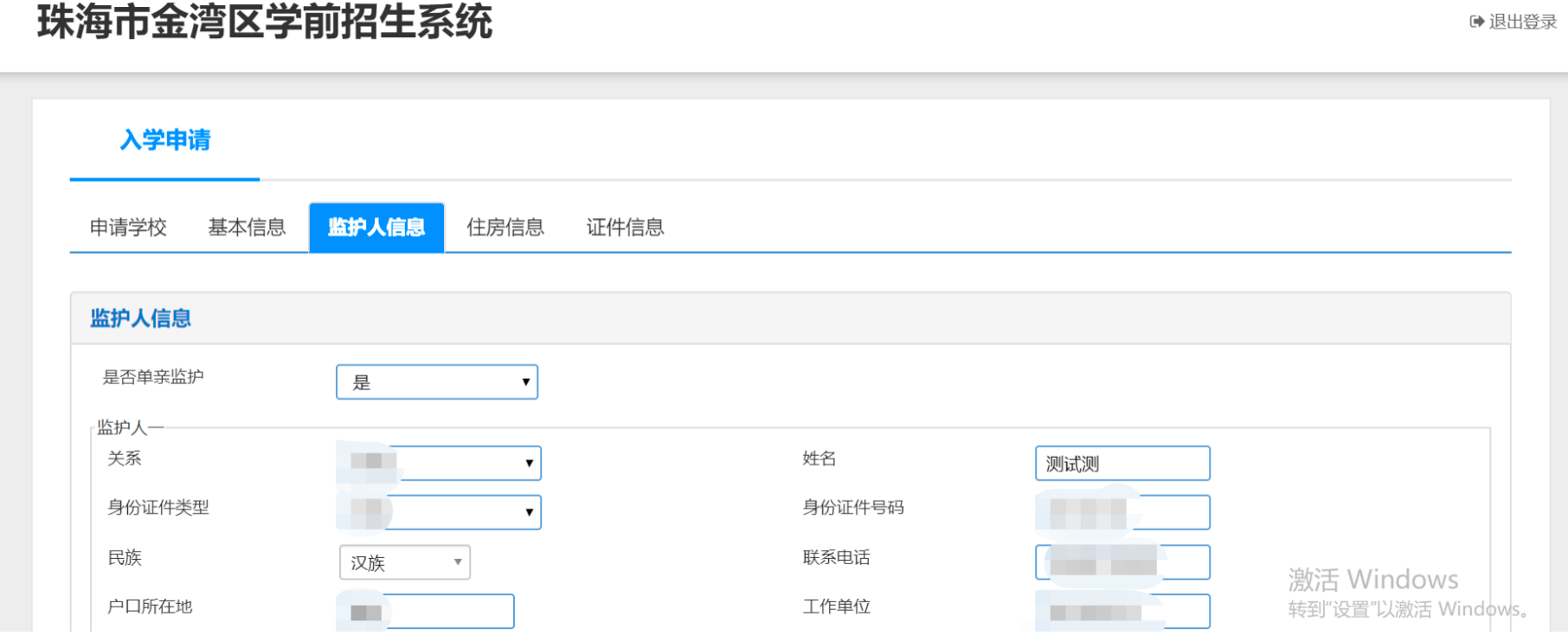Click the 监护人一 group legend
The width and height of the screenshot is (1568, 642).
[130, 427]
